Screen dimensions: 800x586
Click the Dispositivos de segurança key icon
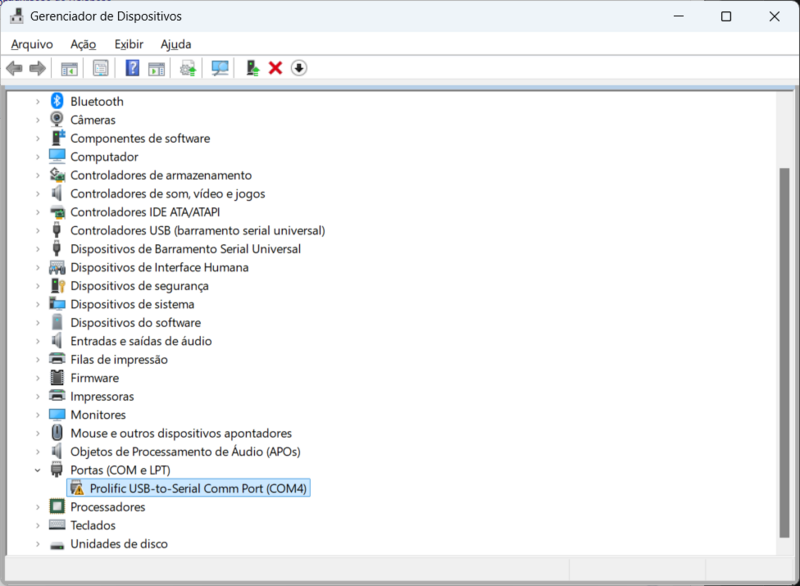pos(58,286)
